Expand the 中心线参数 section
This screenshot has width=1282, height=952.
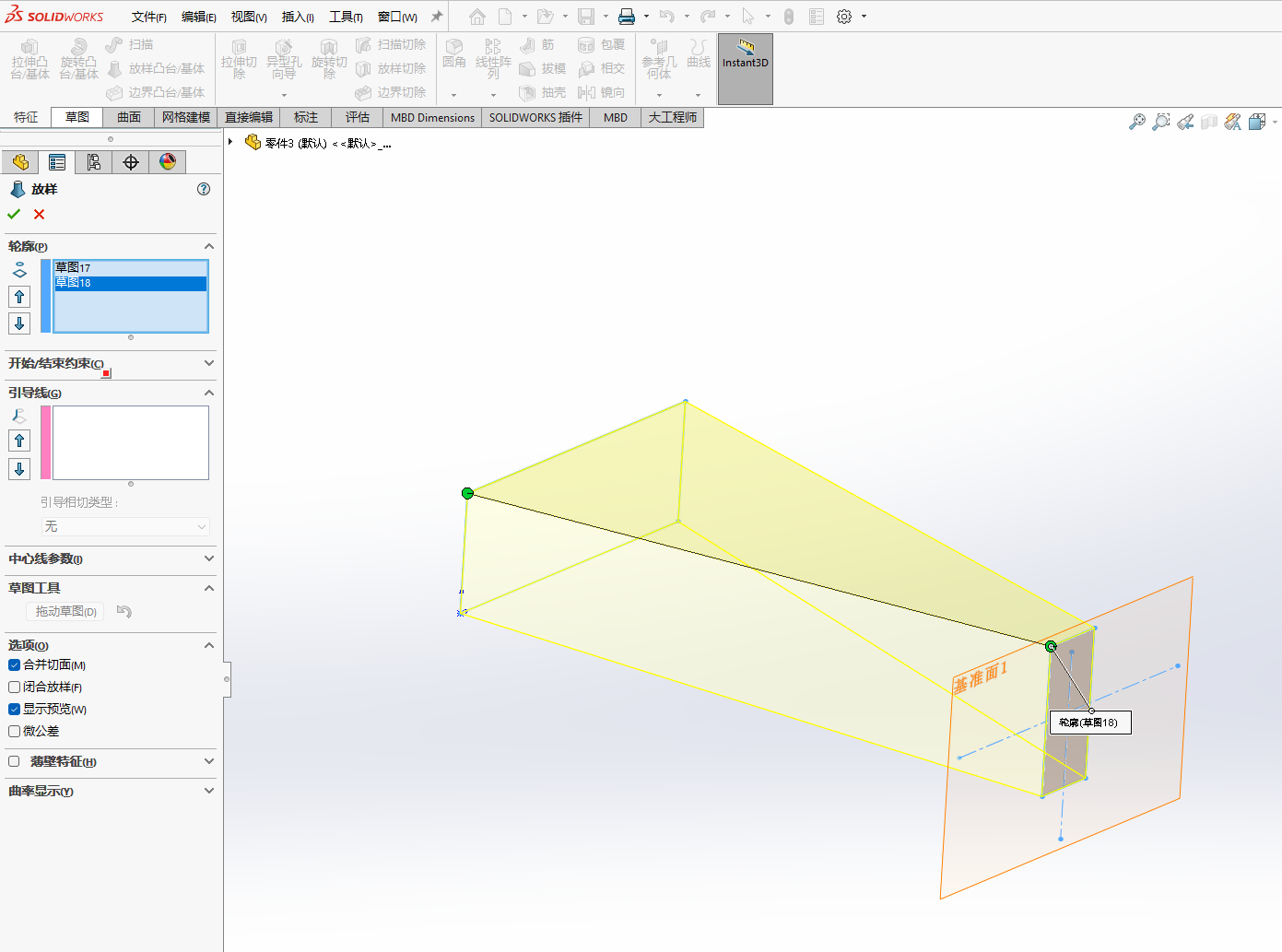tap(208, 558)
